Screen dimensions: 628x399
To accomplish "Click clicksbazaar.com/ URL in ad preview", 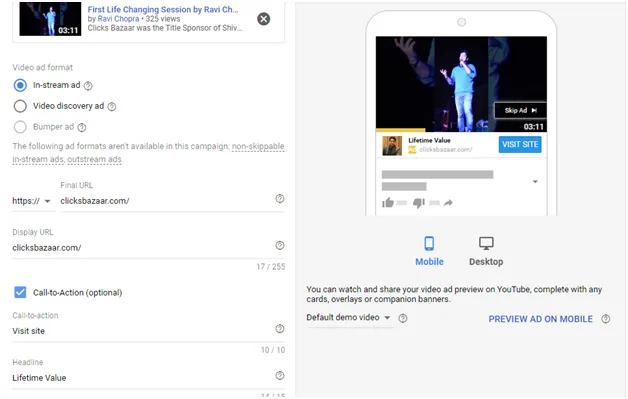I will tap(445, 150).
